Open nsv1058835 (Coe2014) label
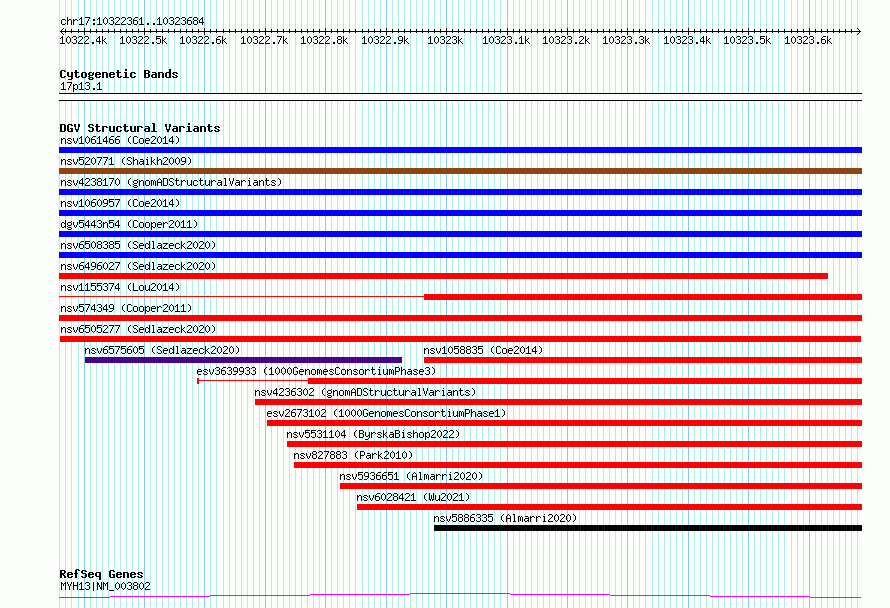890x608 pixels. coord(483,350)
